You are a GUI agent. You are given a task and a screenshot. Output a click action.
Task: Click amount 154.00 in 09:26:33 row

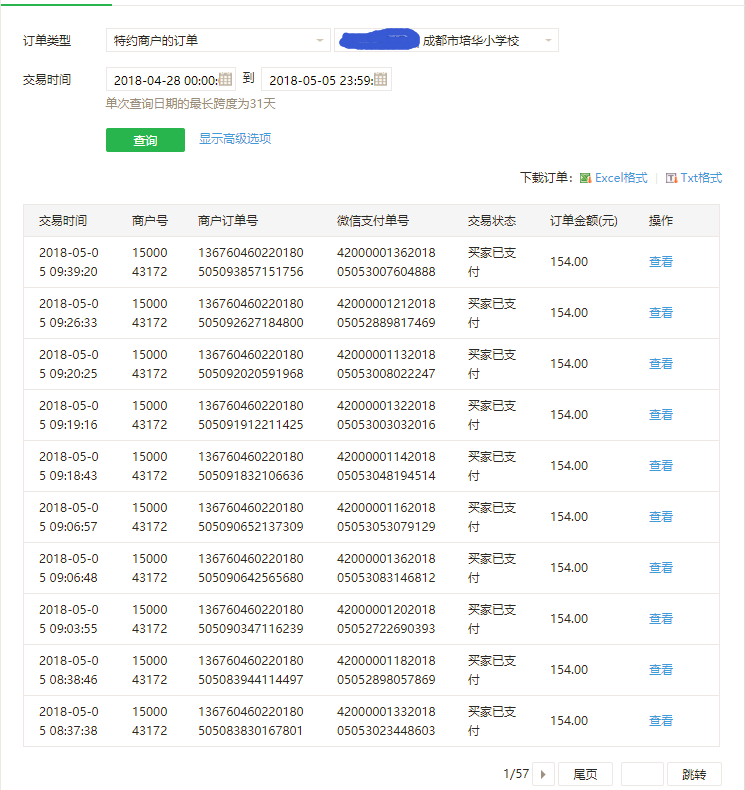tap(569, 313)
